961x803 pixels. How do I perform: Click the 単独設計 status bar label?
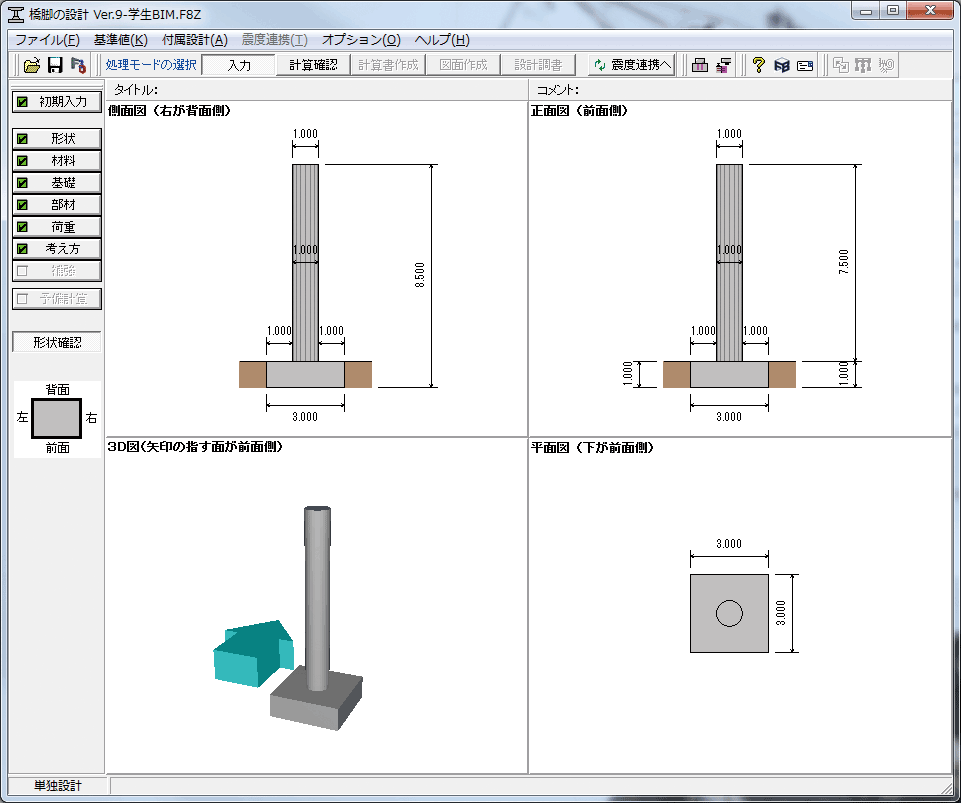pos(58,786)
